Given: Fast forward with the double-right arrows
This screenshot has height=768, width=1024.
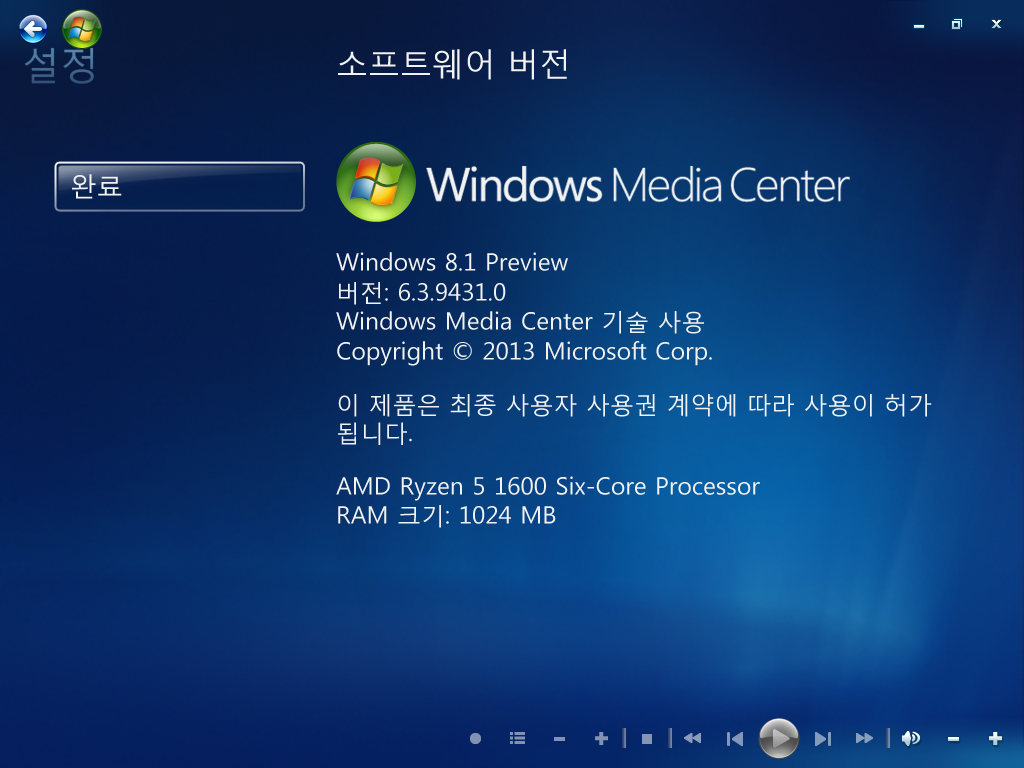Looking at the screenshot, I should [864, 739].
